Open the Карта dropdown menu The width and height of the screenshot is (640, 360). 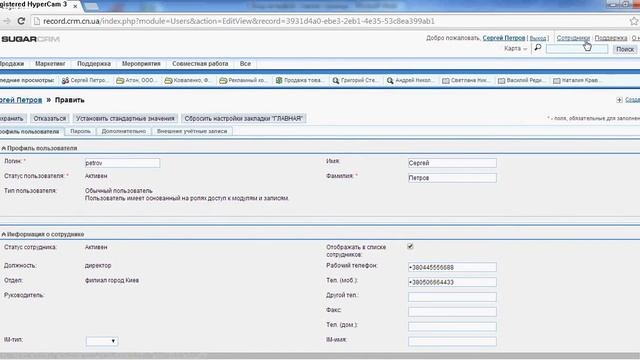click(x=516, y=48)
